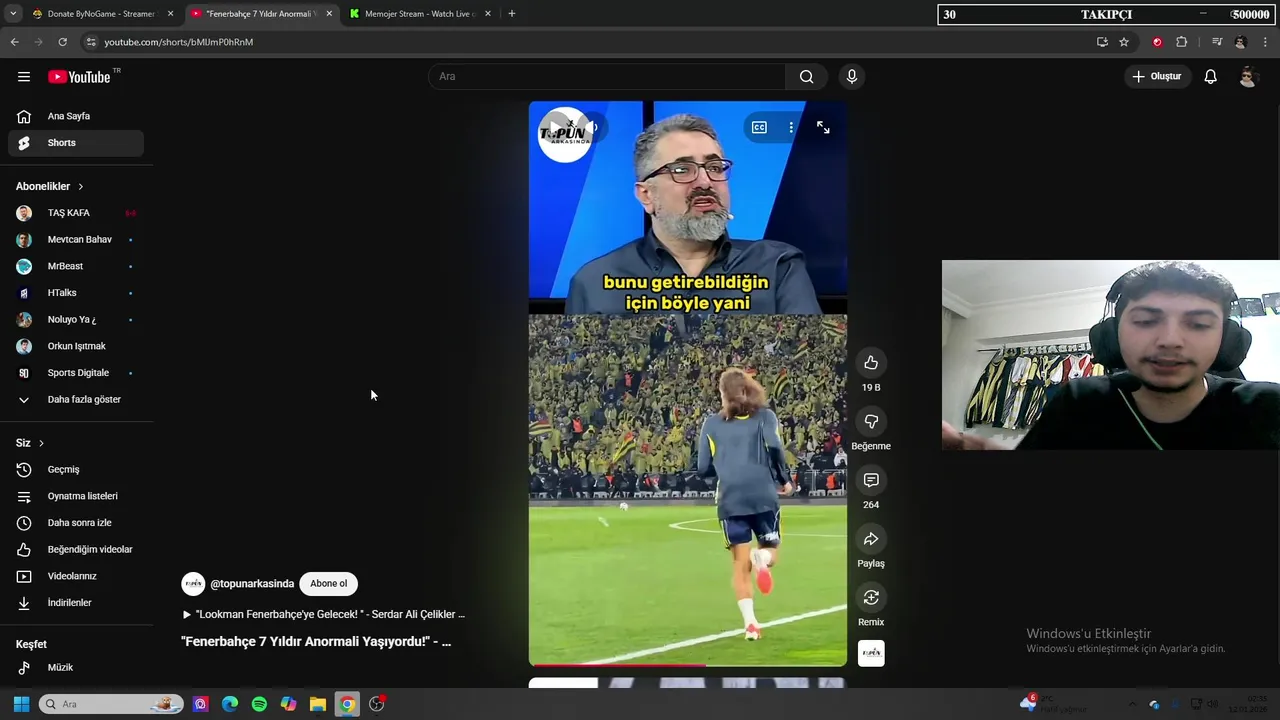Open Chrome tab search dropdown
The height and width of the screenshot is (720, 1280).
13,14
